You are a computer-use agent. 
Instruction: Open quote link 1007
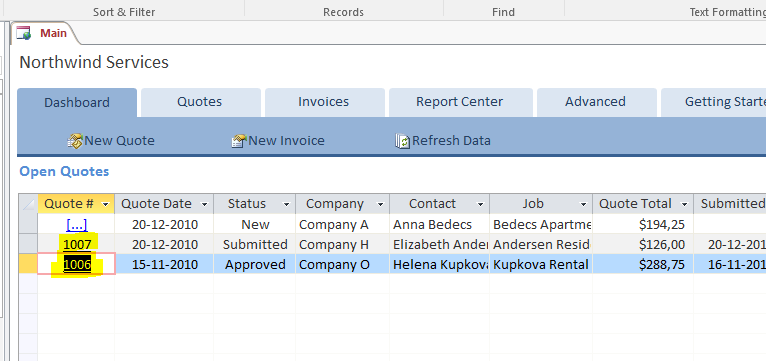(77, 244)
